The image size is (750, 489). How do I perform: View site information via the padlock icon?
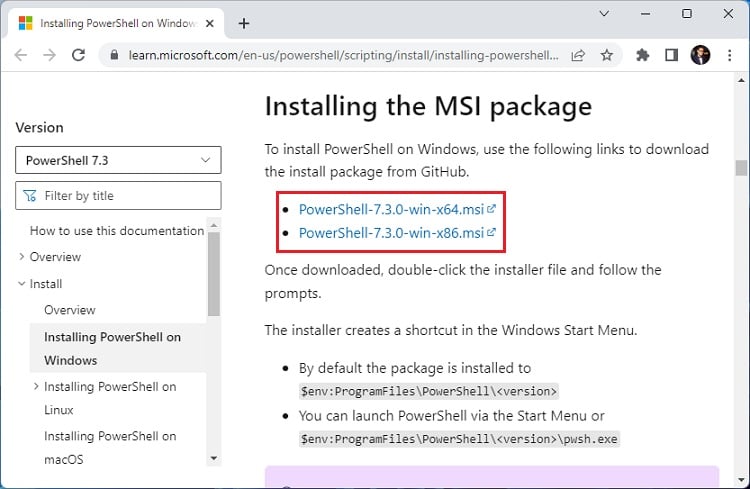pyautogui.click(x=114, y=56)
